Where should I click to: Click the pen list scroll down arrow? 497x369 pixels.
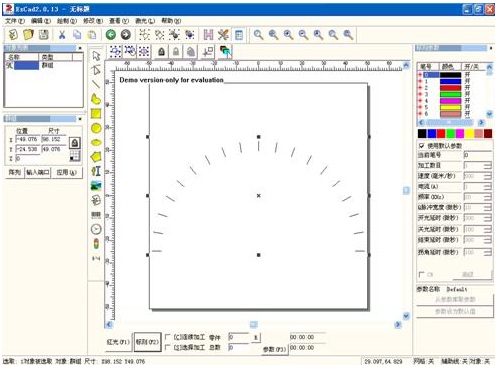tap(489, 114)
